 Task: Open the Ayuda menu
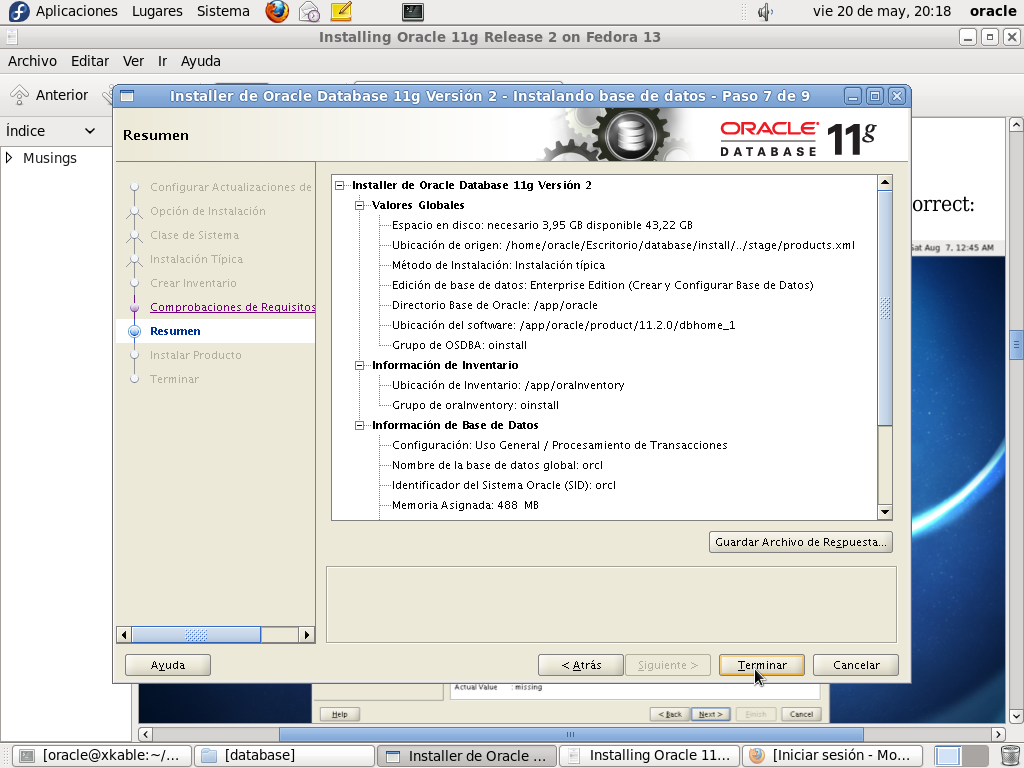200,61
